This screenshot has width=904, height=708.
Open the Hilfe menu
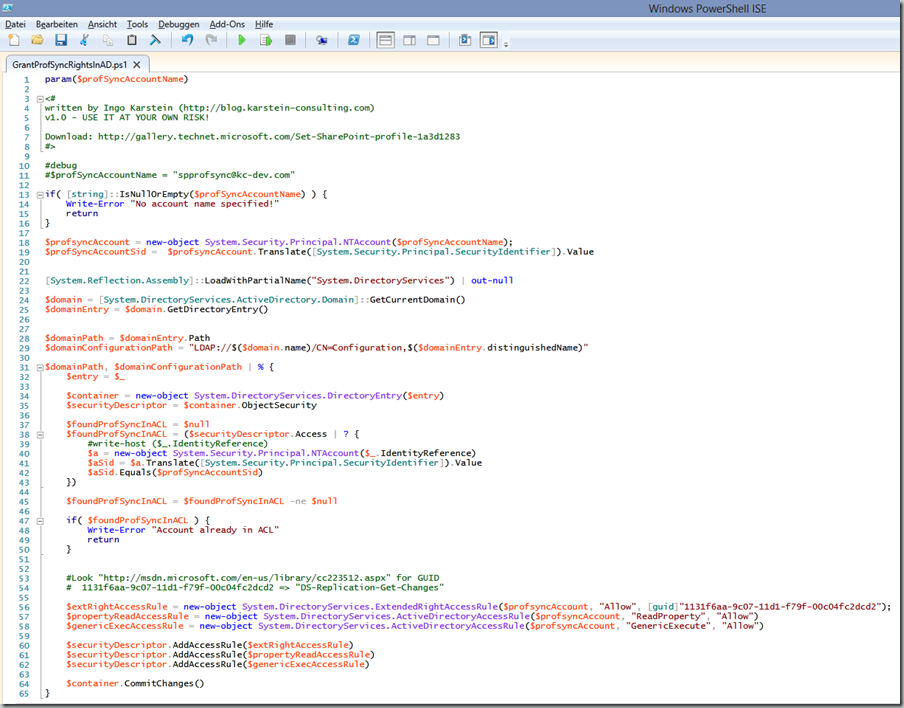264,24
